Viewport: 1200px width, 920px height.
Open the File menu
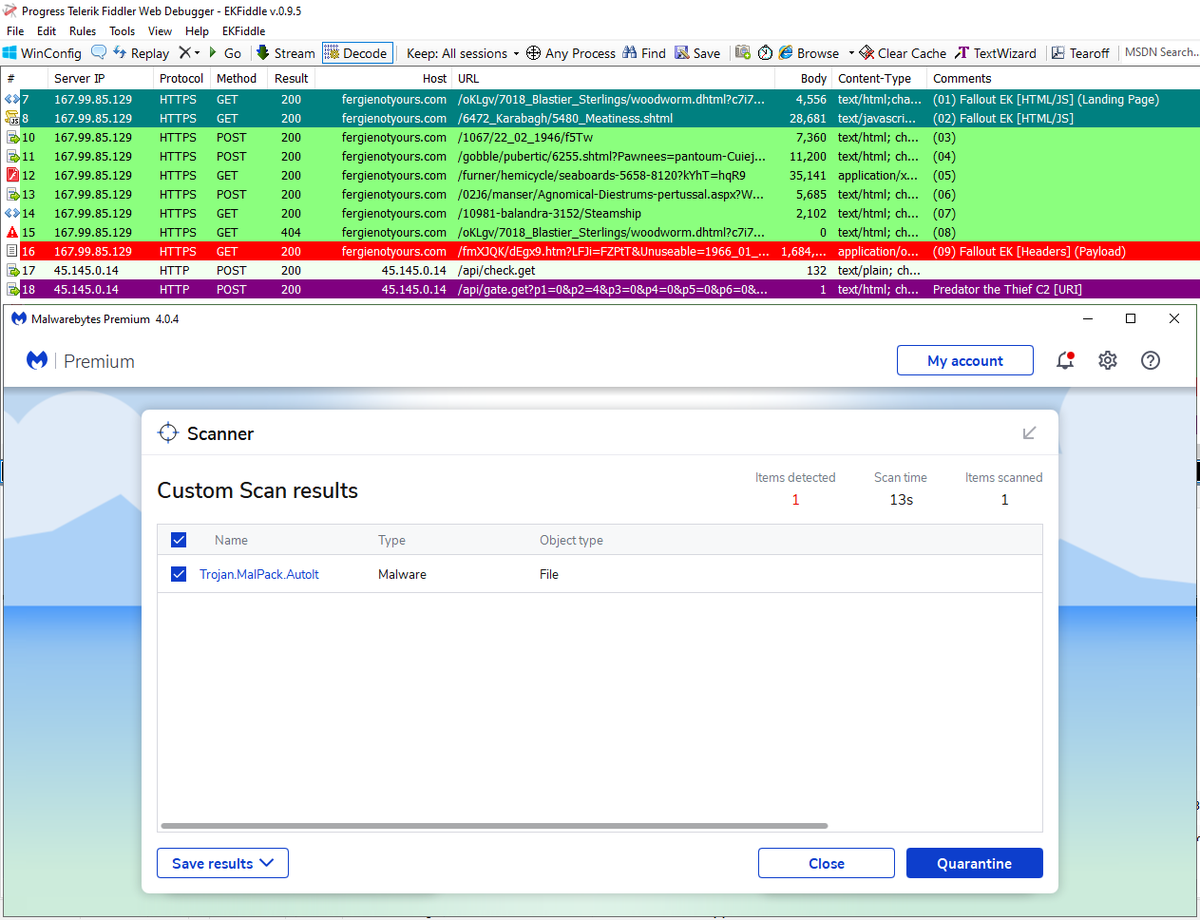pyautogui.click(x=15, y=31)
